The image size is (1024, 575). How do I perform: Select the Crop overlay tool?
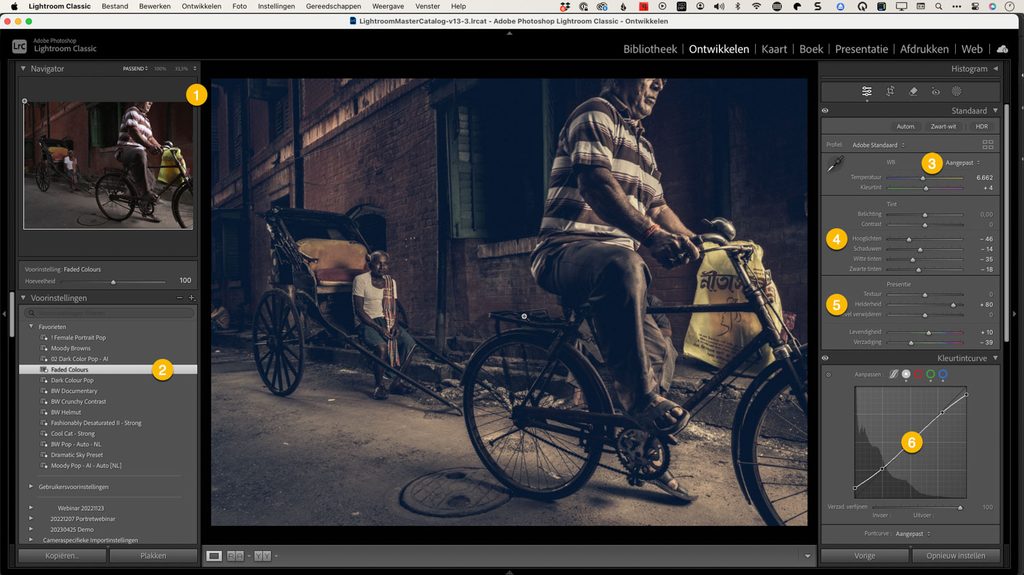point(890,91)
